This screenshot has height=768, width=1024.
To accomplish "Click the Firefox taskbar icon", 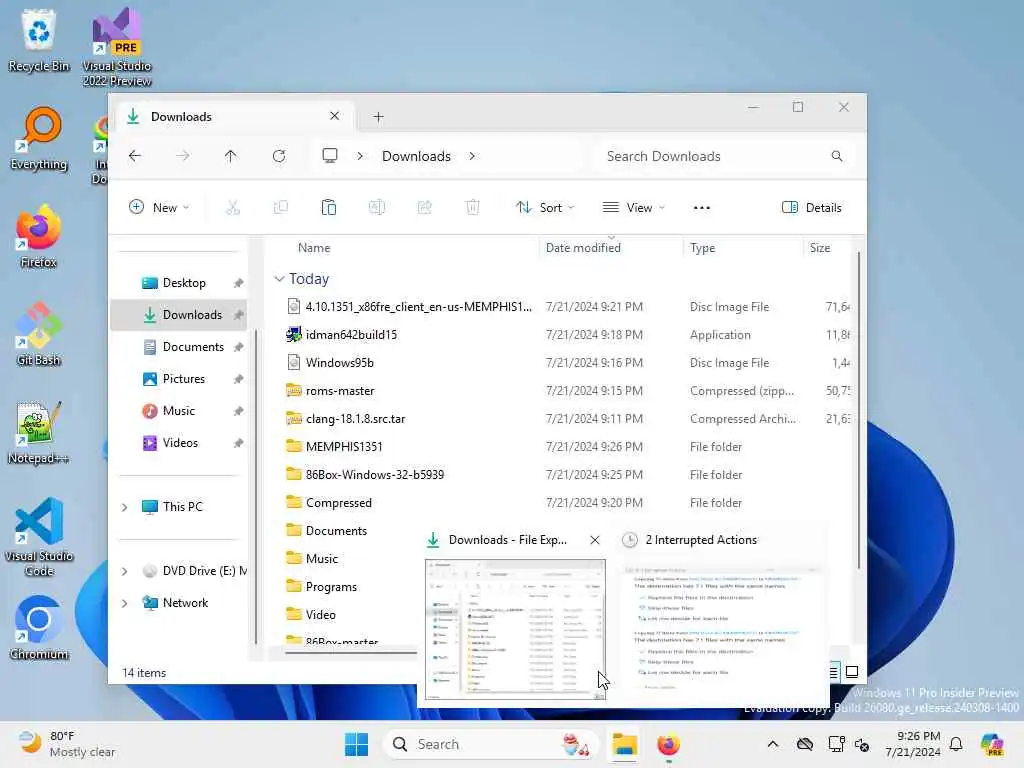I will [668, 744].
